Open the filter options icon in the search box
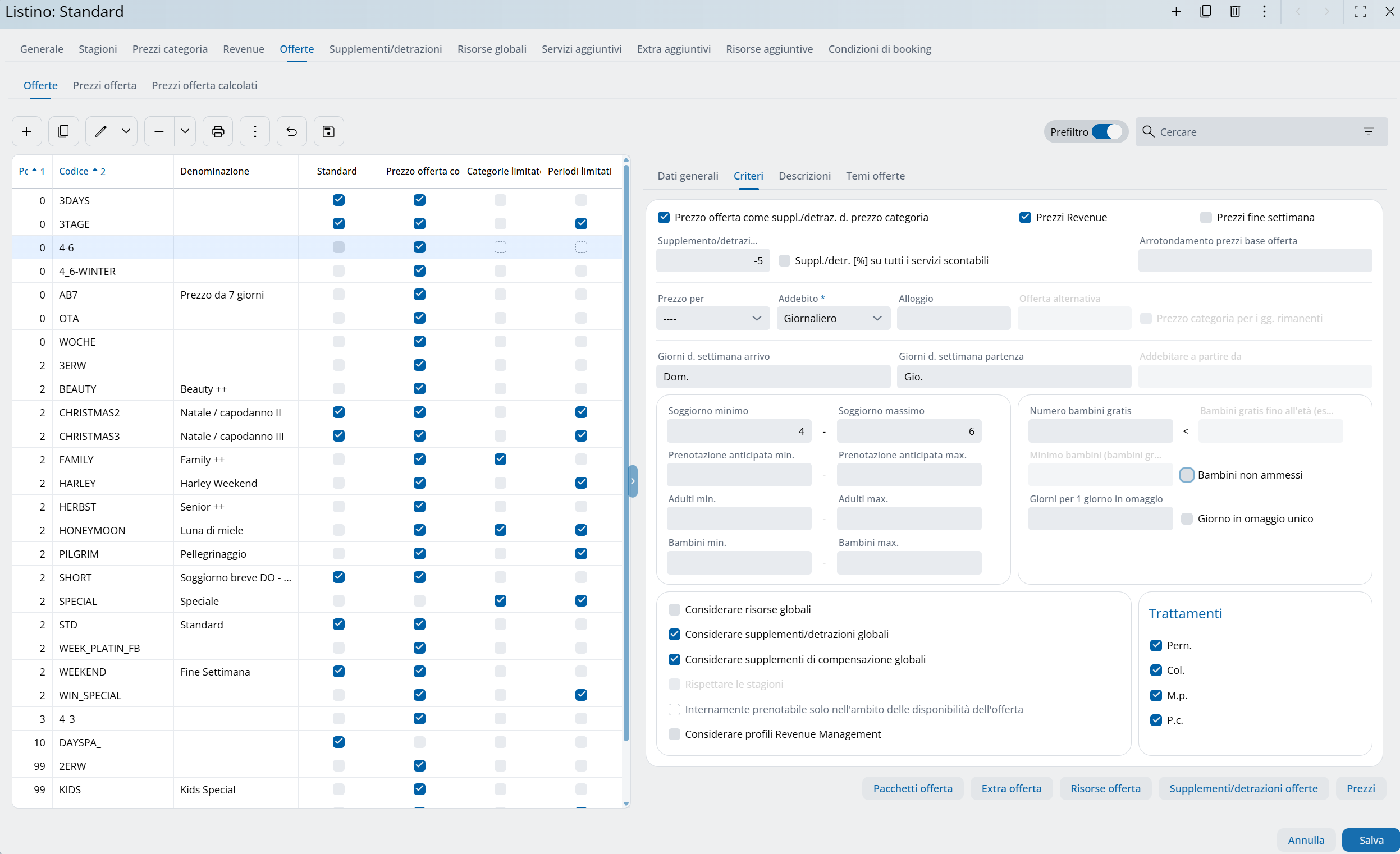This screenshot has height=854, width=1400. click(x=1368, y=132)
